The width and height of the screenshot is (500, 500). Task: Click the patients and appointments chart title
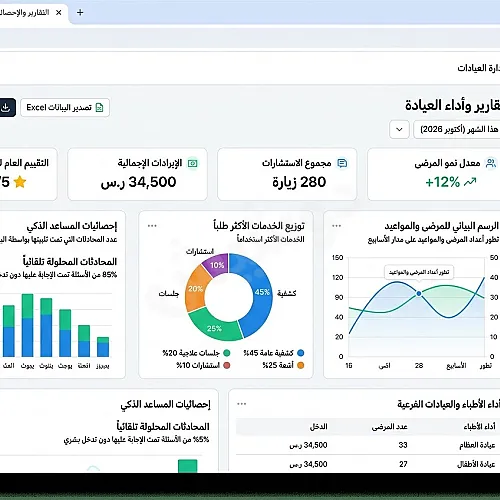[442, 226]
